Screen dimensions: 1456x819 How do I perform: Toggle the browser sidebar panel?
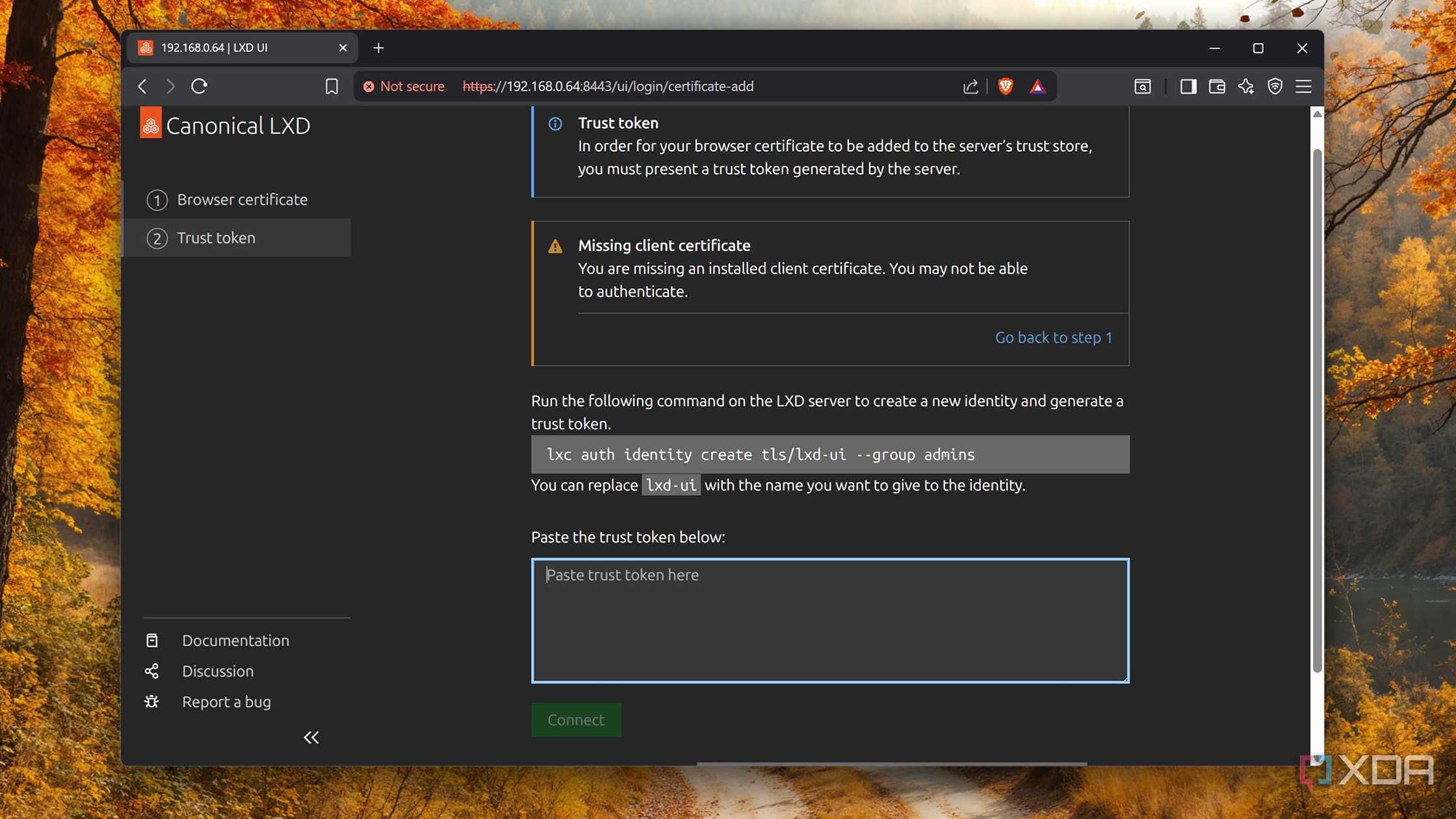click(x=1188, y=86)
